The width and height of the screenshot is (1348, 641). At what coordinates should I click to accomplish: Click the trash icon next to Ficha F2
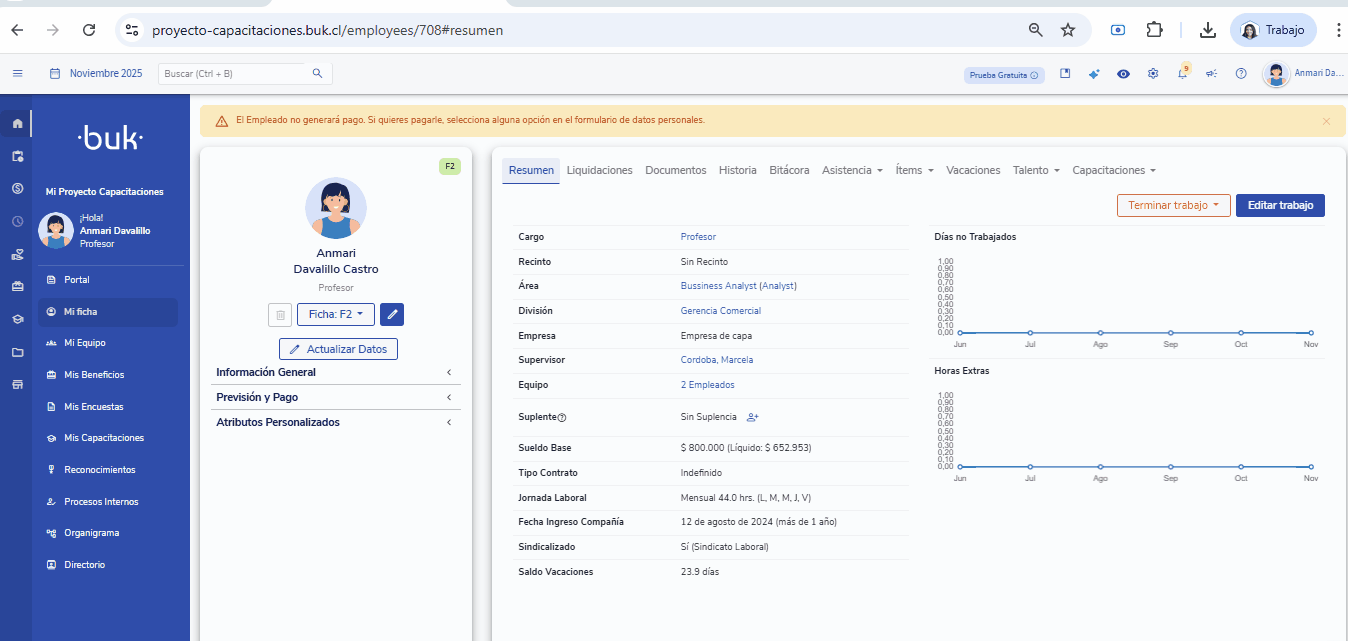coord(280,314)
